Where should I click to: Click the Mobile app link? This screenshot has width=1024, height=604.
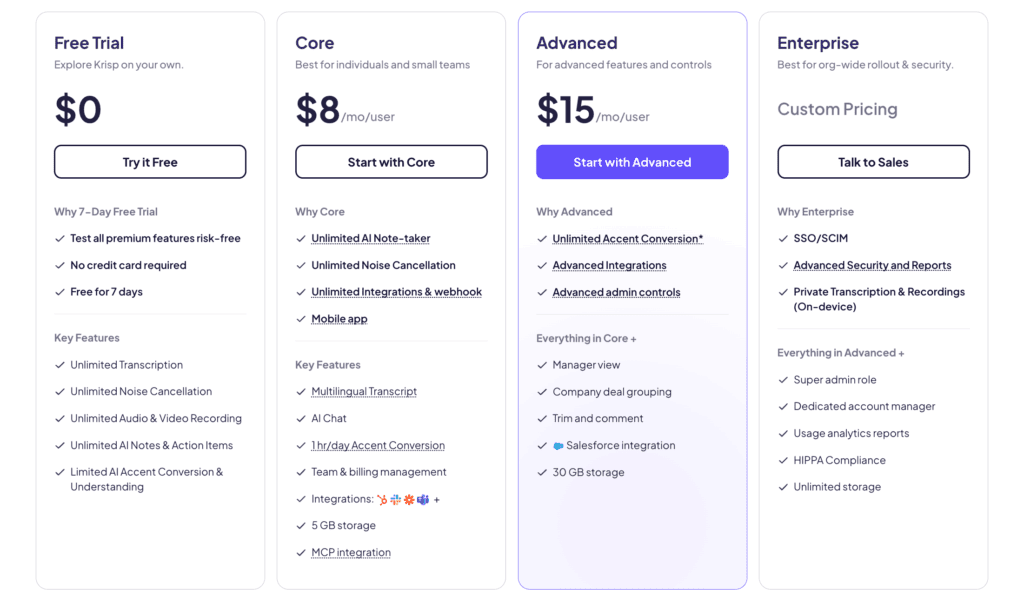pos(339,319)
